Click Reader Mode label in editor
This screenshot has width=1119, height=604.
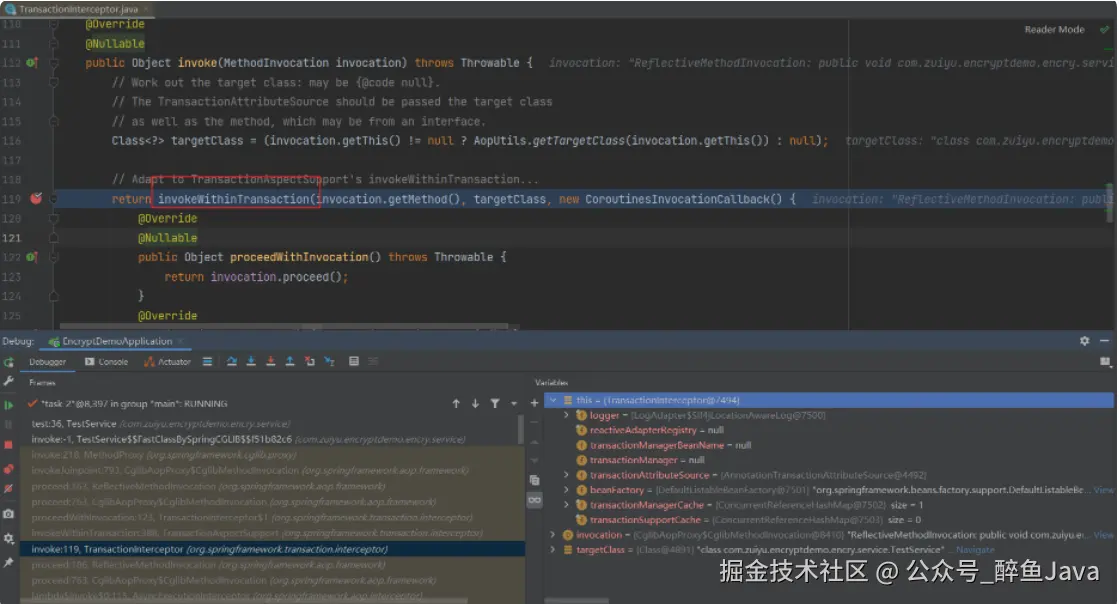click(x=1054, y=30)
